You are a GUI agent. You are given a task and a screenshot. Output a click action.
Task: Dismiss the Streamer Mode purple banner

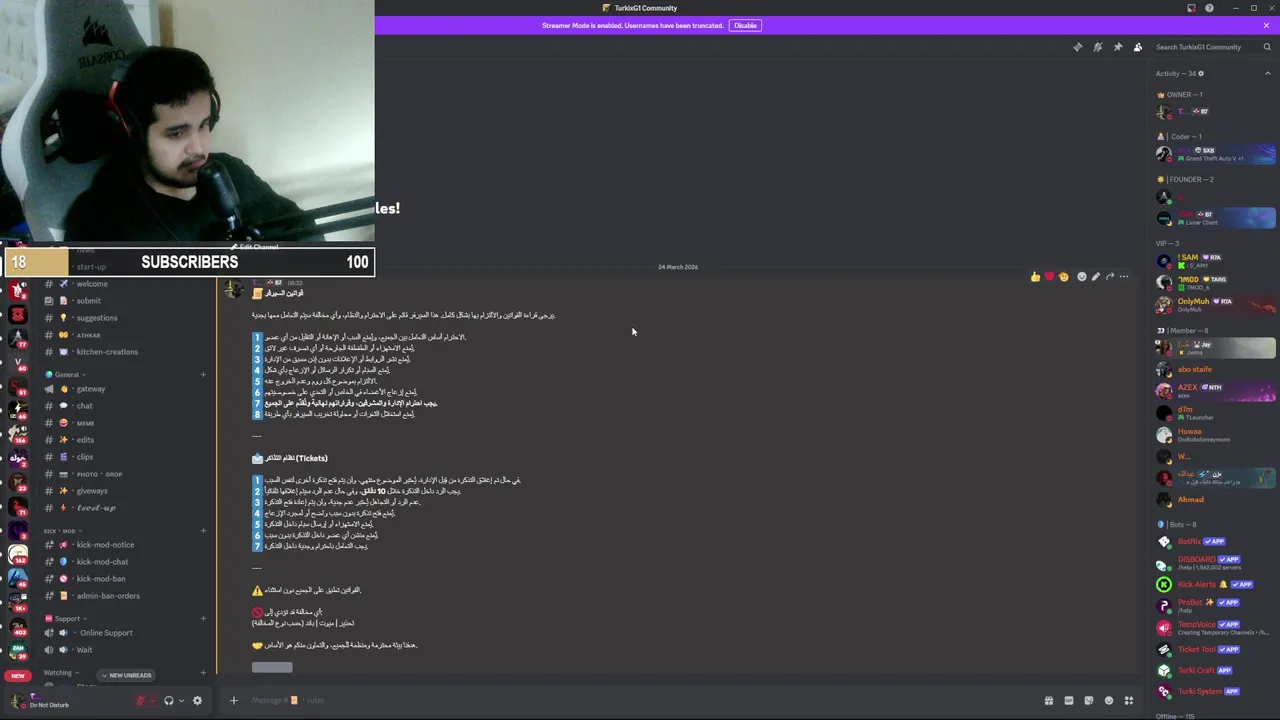[1267, 25]
